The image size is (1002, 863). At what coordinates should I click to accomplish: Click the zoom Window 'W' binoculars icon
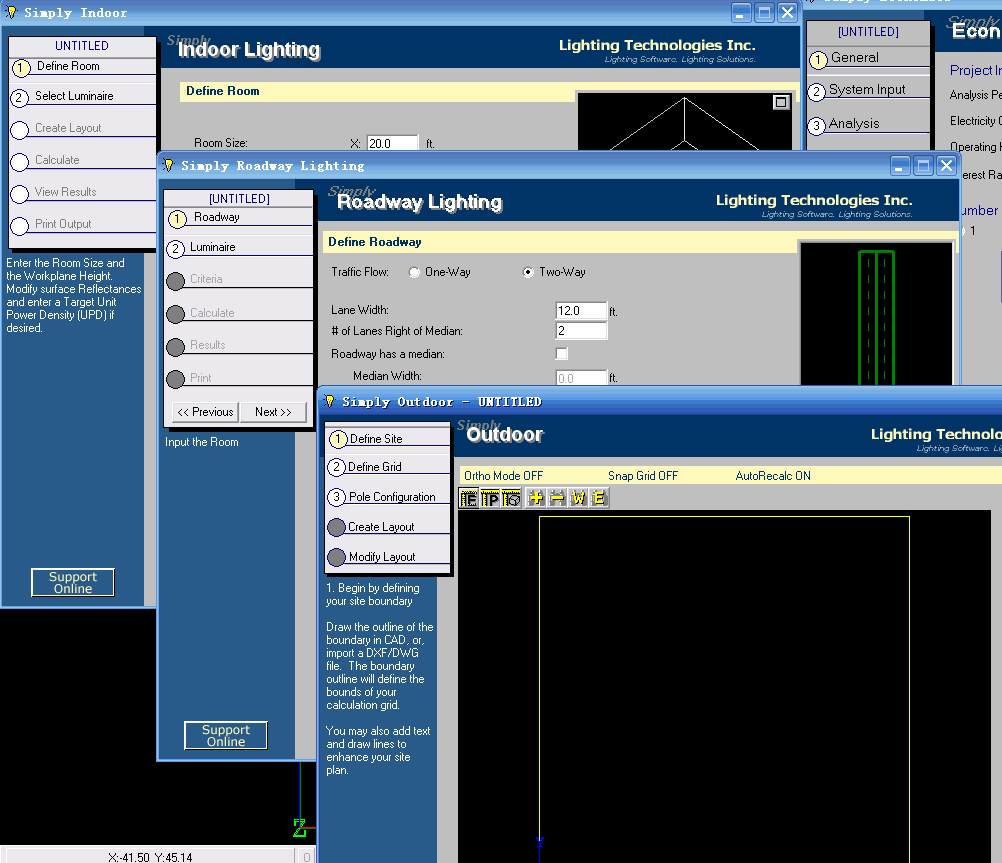click(578, 499)
